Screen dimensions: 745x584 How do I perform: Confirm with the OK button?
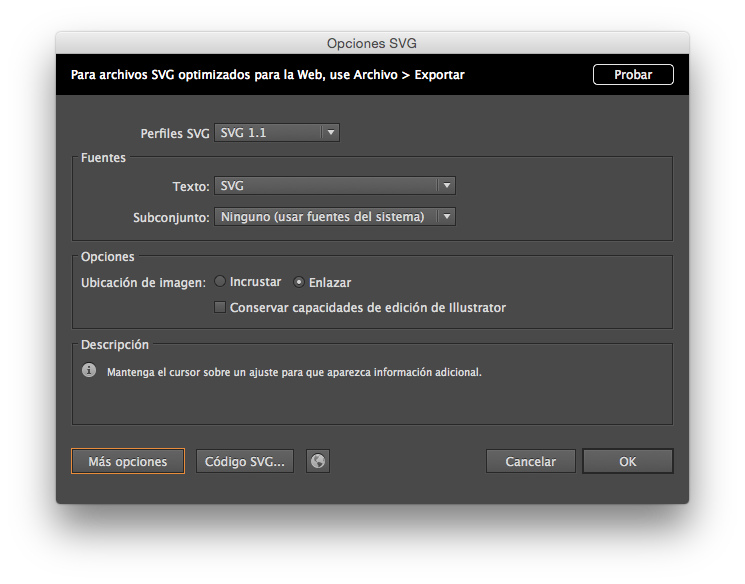[x=628, y=461]
